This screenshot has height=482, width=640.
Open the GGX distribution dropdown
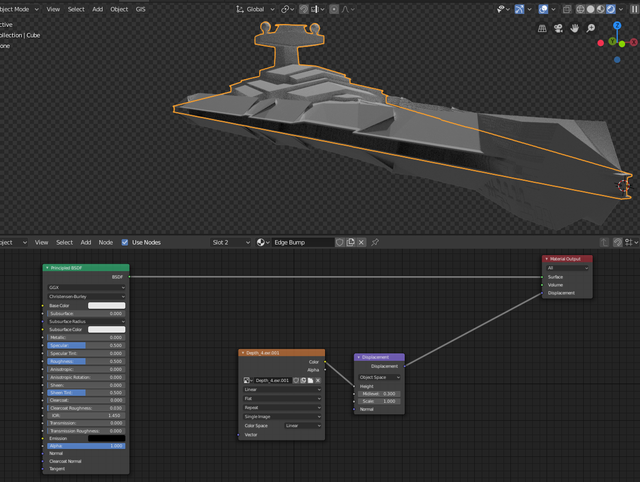pos(86,287)
